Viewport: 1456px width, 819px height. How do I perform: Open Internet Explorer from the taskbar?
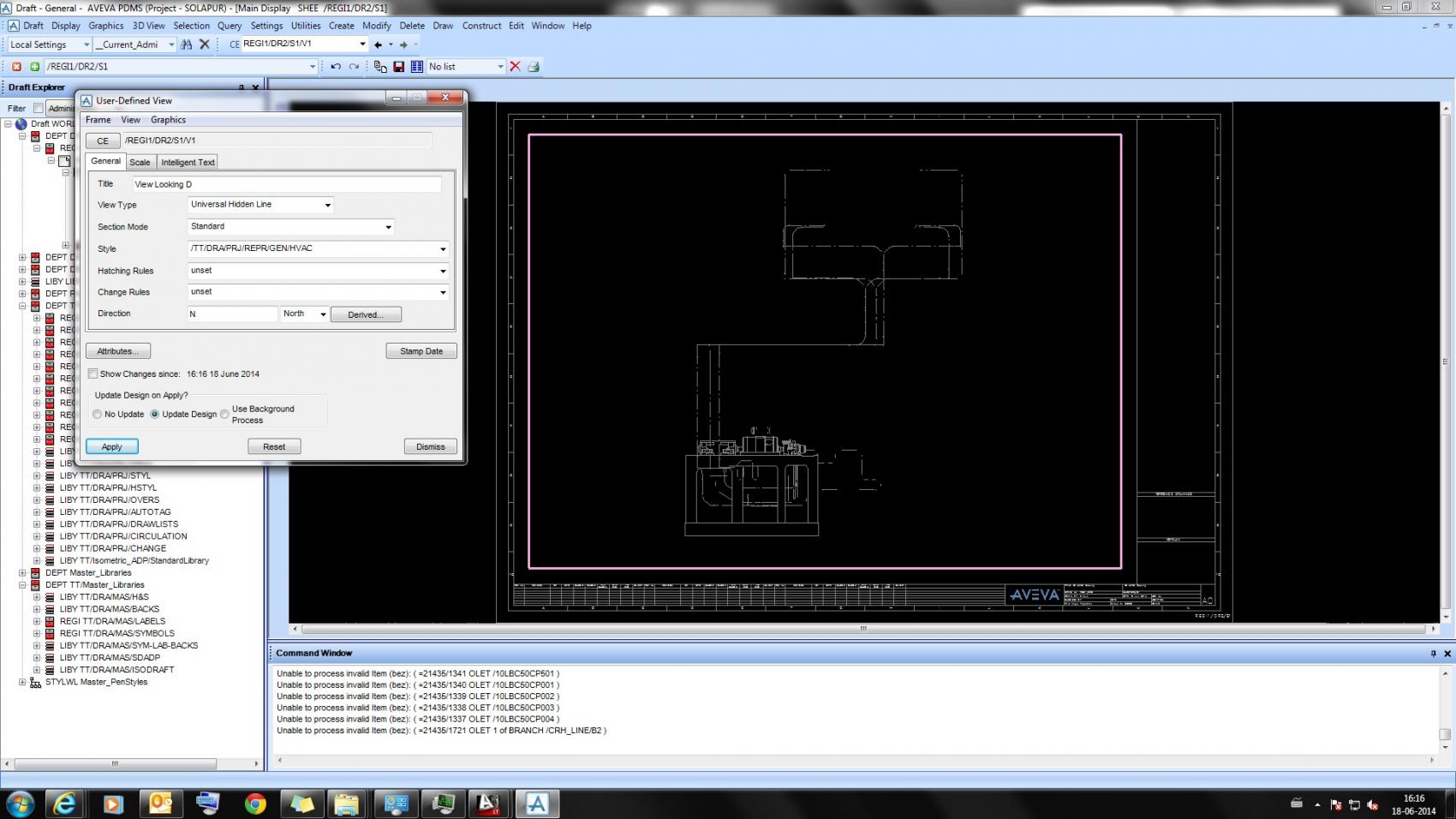click(x=65, y=804)
